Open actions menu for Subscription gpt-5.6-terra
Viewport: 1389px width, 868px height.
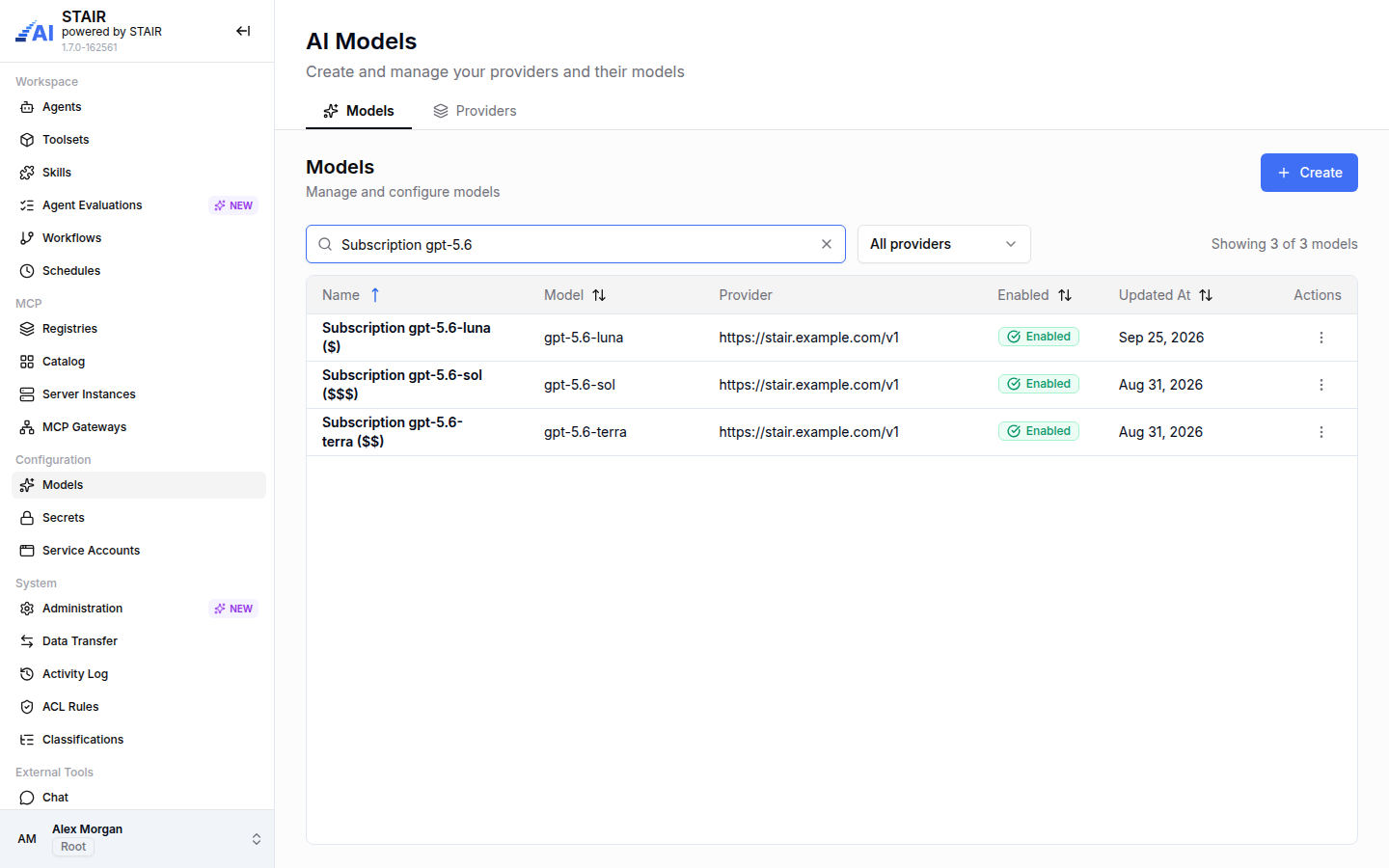point(1321,432)
